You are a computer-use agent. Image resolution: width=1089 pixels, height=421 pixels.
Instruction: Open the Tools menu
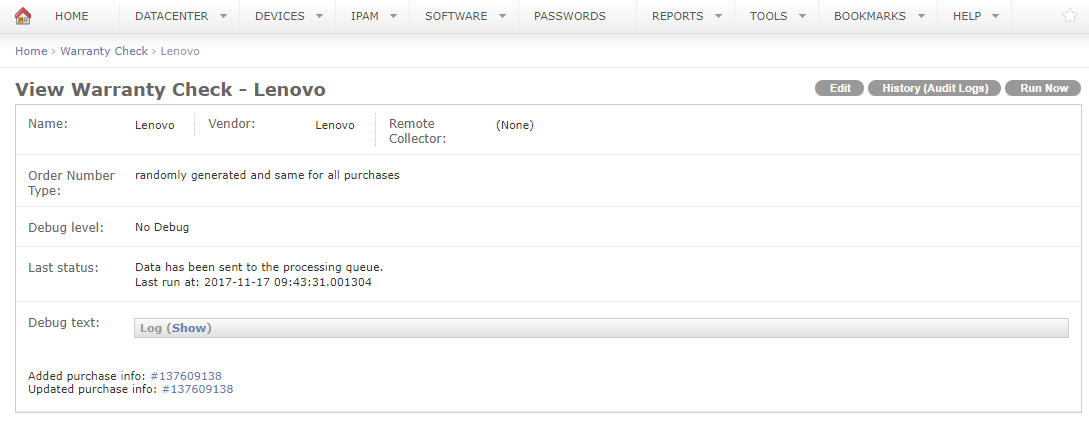click(x=776, y=16)
